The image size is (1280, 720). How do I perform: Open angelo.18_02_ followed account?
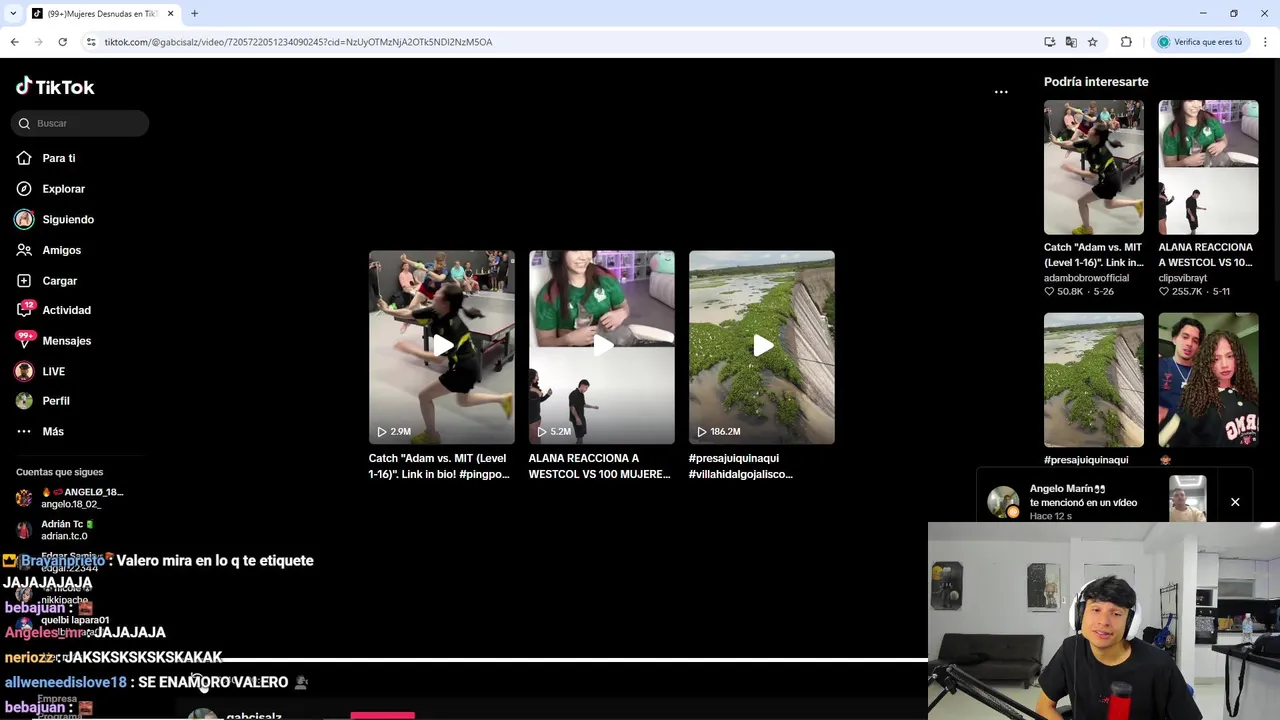point(70,498)
